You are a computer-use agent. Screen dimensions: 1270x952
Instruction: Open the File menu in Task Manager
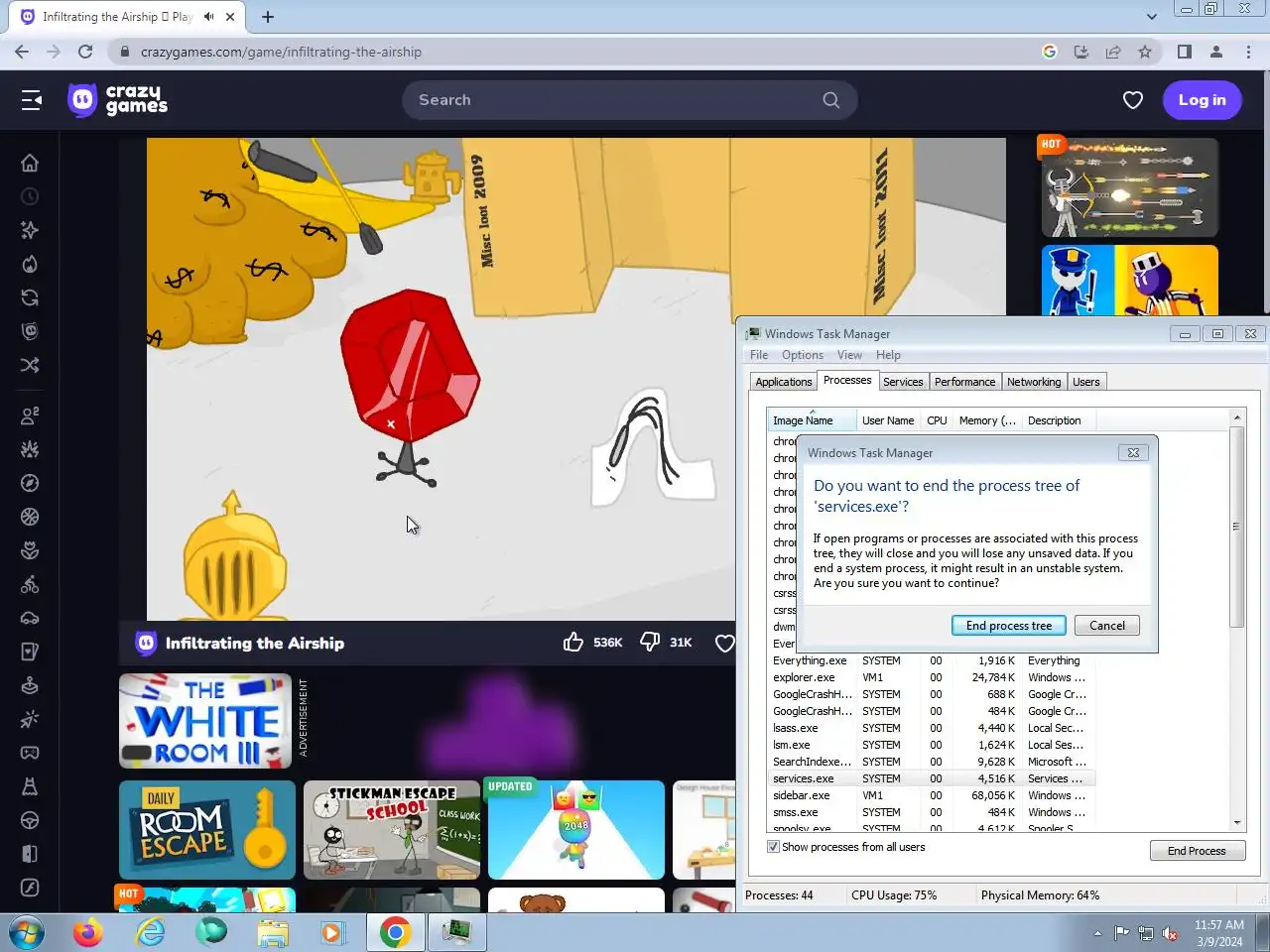click(759, 355)
